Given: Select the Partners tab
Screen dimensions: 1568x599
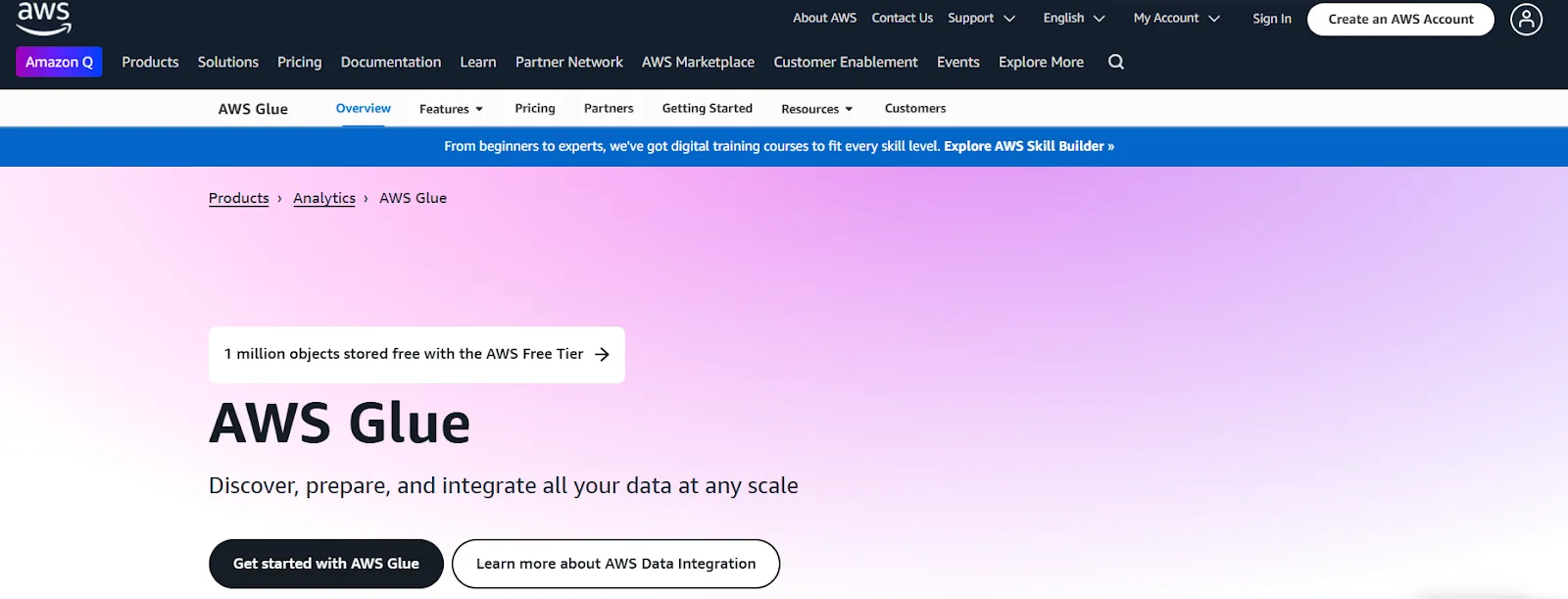Looking at the screenshot, I should (x=609, y=109).
